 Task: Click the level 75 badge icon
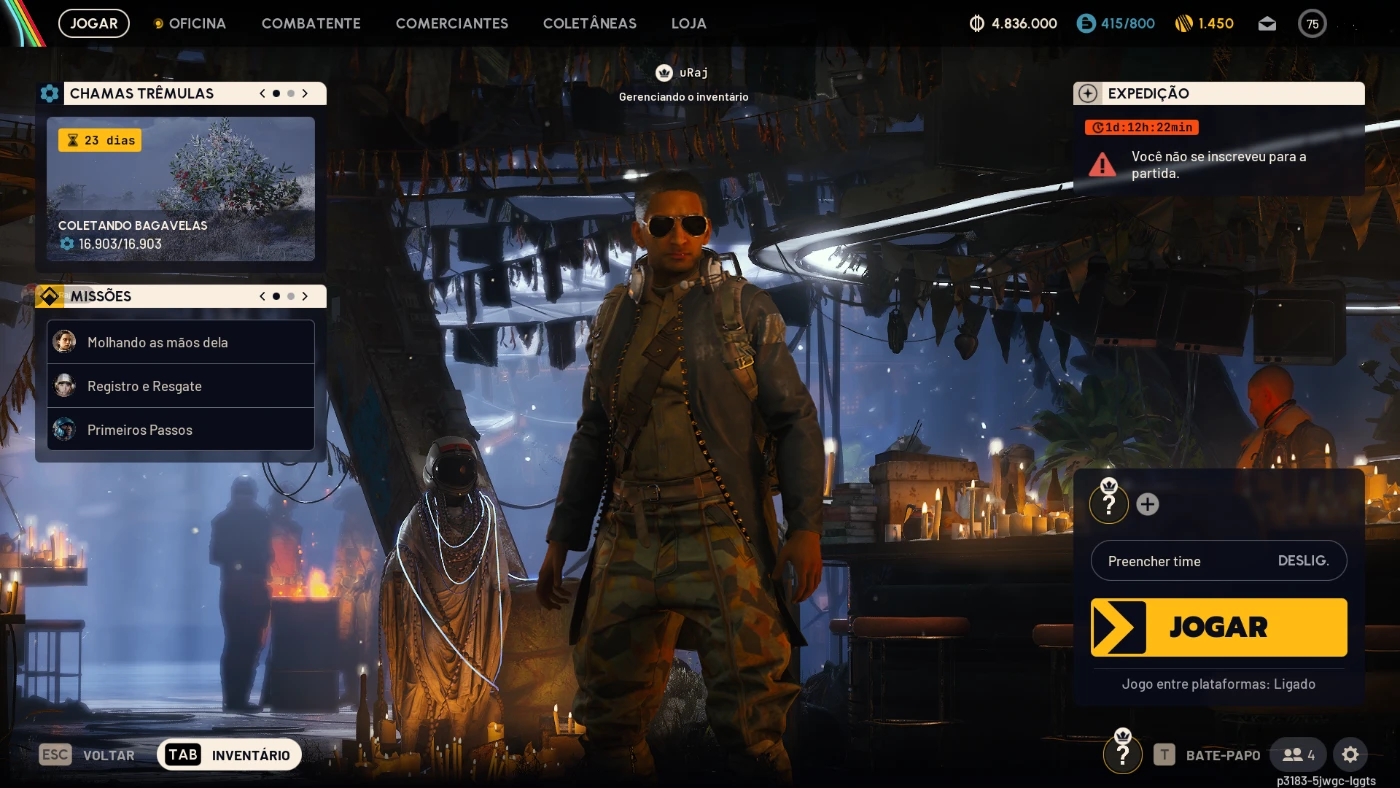tap(1312, 24)
